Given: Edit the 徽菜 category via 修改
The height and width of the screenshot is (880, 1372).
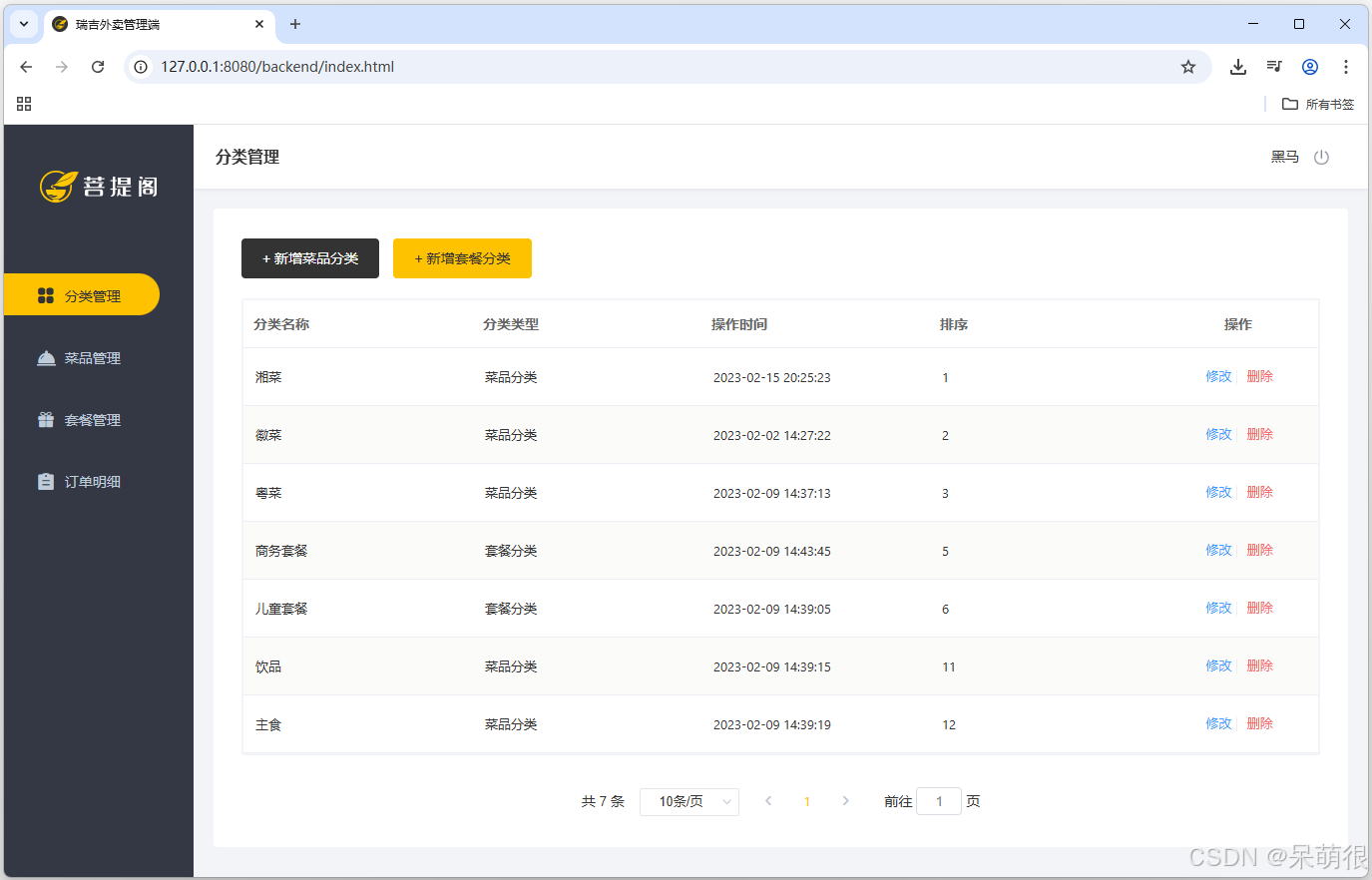Looking at the screenshot, I should pos(1218,434).
